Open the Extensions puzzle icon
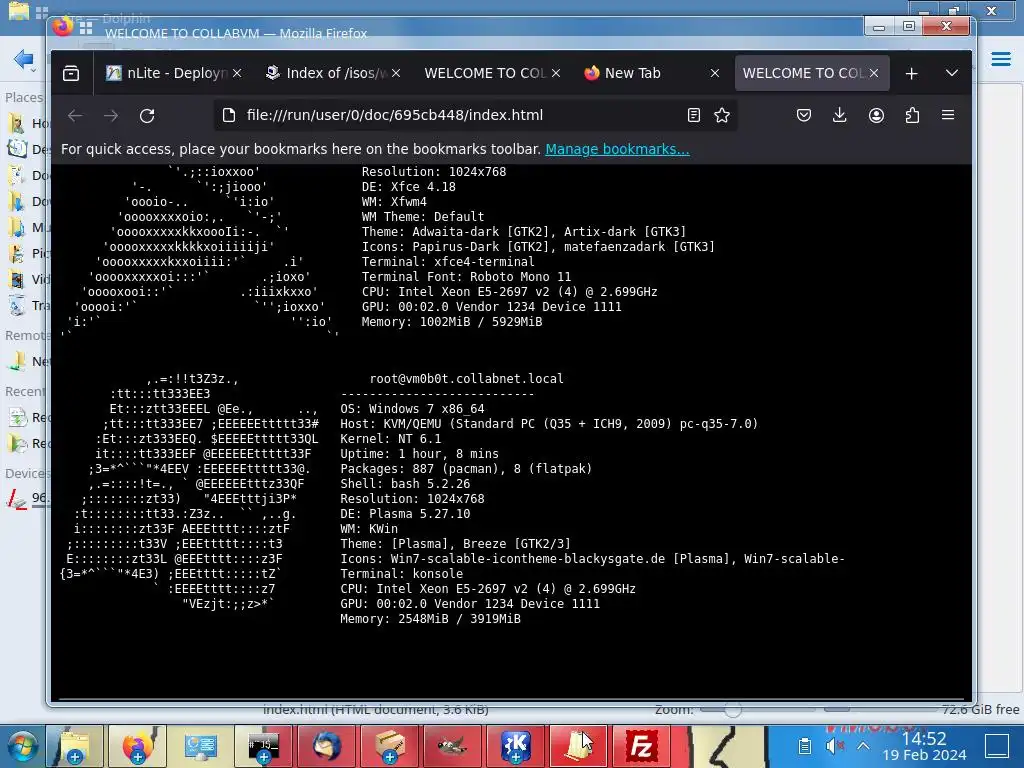Screen dimensions: 1024x768 tap(912, 116)
